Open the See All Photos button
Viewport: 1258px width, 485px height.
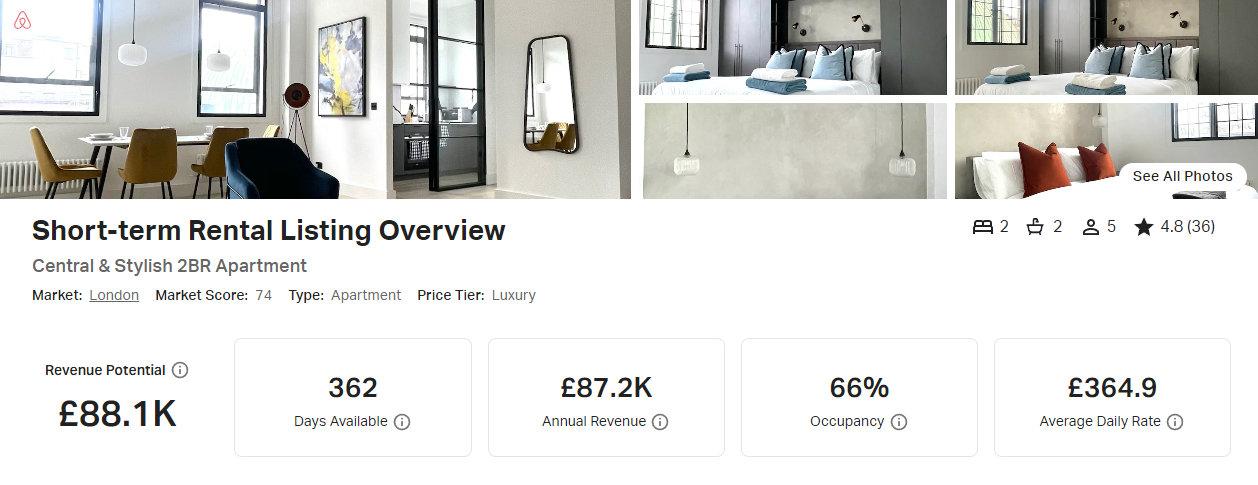coord(1183,176)
